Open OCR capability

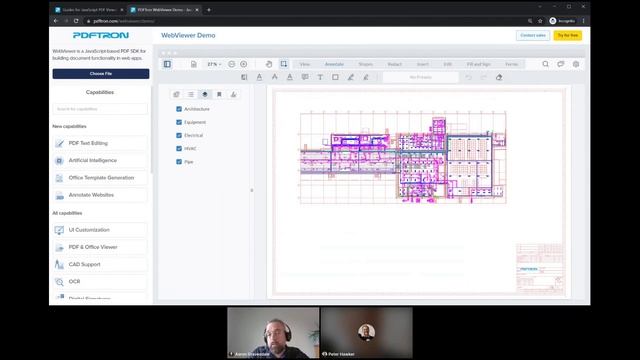pyautogui.click(x=100, y=282)
